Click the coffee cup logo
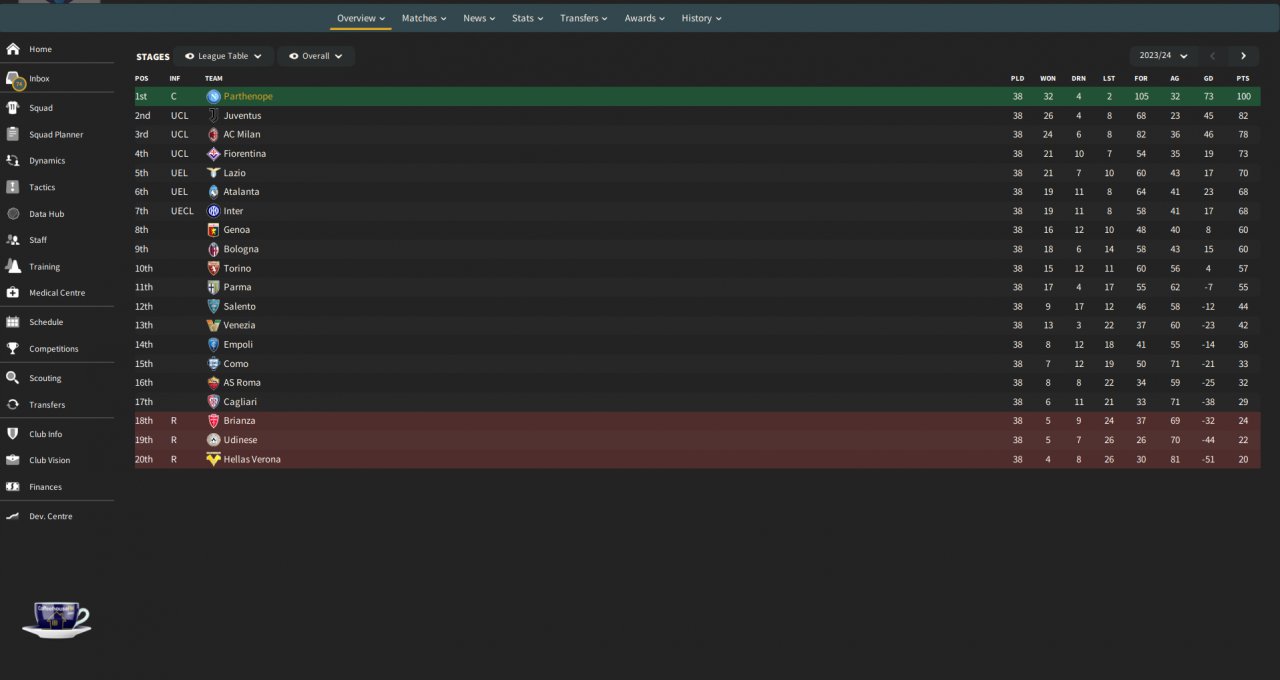The image size is (1280, 680). tap(57, 619)
